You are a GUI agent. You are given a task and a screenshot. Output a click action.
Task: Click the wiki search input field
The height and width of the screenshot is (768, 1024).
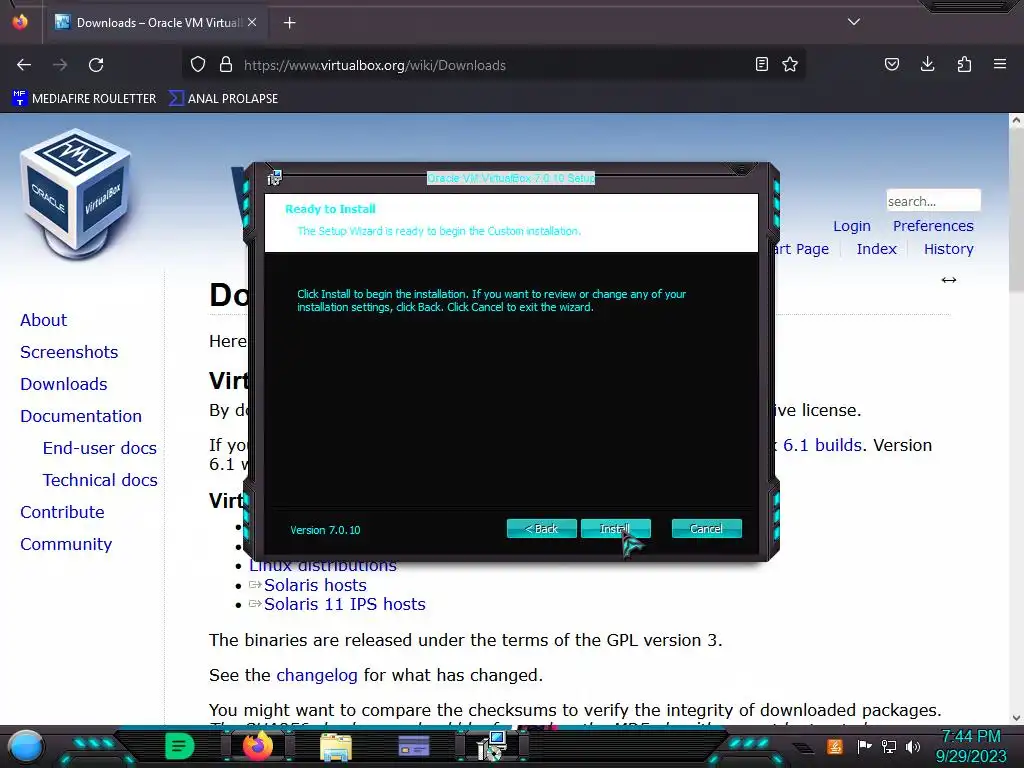pyautogui.click(x=933, y=201)
